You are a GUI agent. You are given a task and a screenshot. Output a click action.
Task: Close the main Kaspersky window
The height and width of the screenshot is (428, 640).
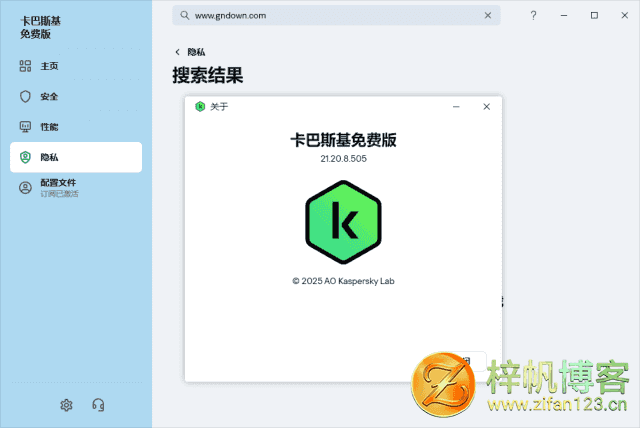[624, 16]
